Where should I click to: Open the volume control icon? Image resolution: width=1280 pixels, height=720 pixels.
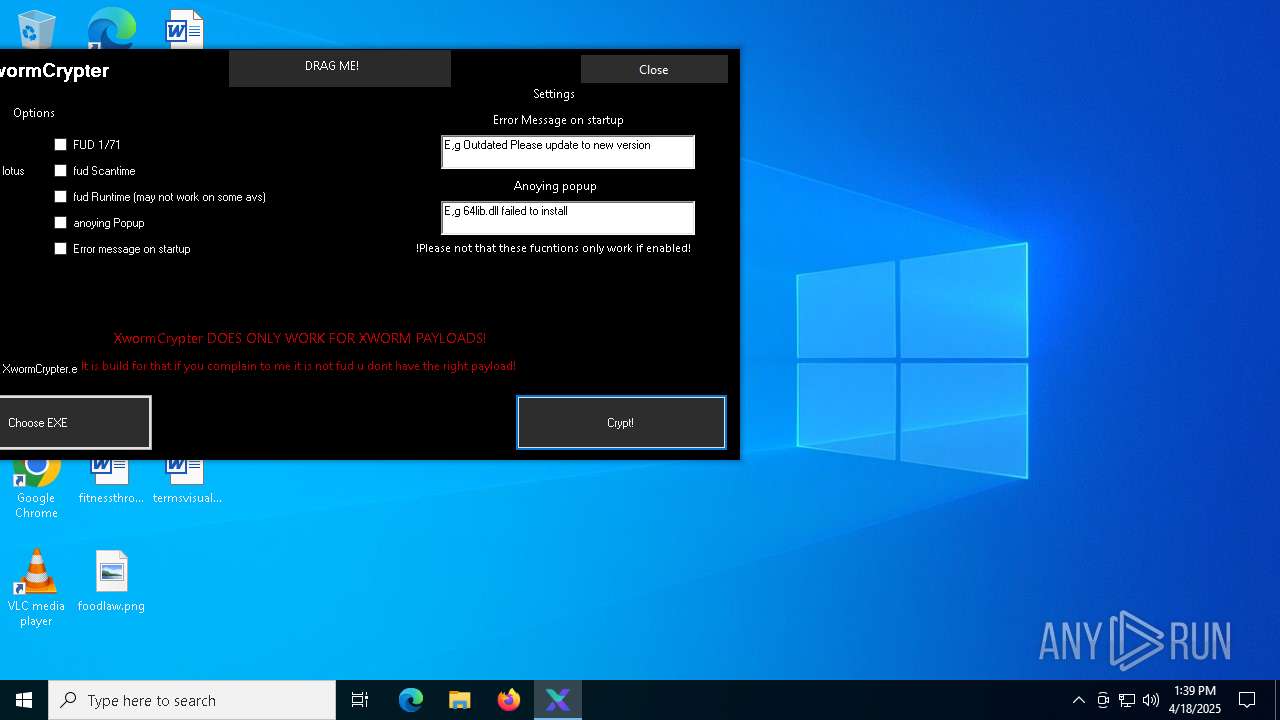1151,700
